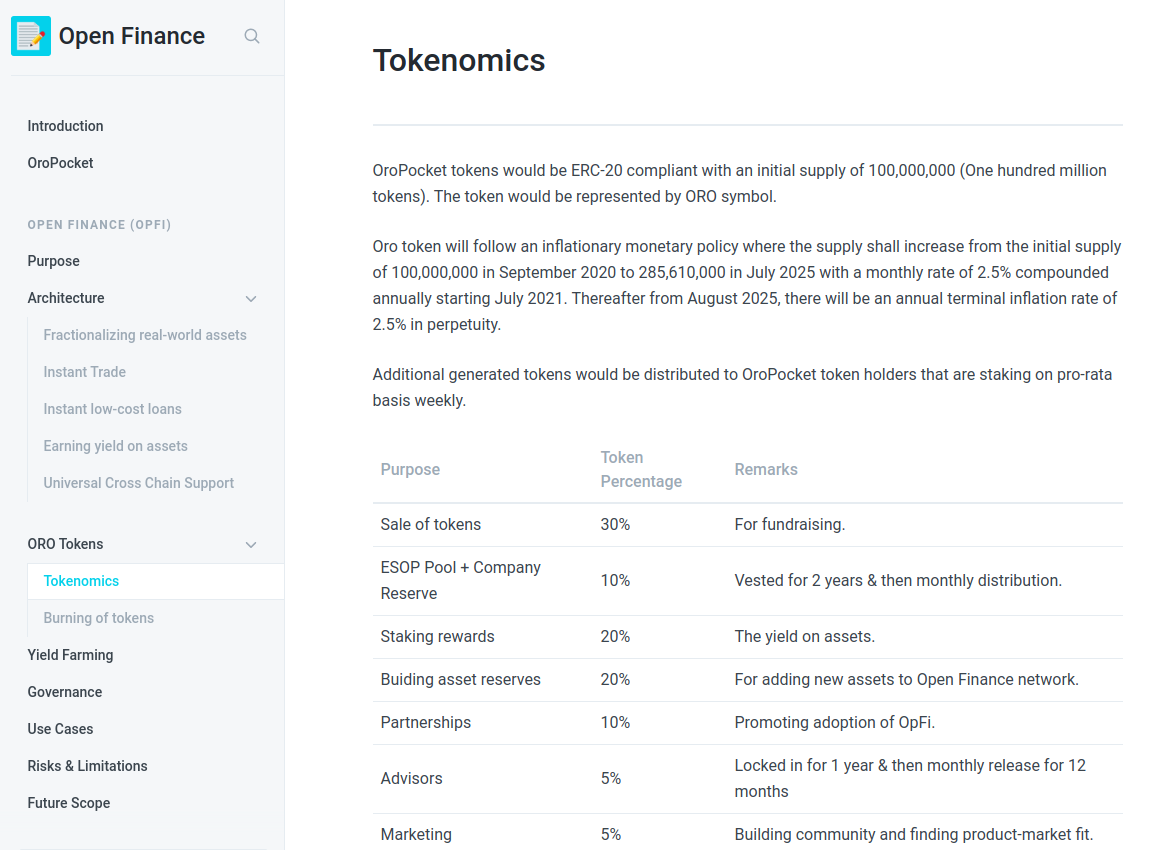Click the 'OPEN FINANCE (OPFI)' section label
This screenshot has height=850, width=1161.
pos(99,224)
